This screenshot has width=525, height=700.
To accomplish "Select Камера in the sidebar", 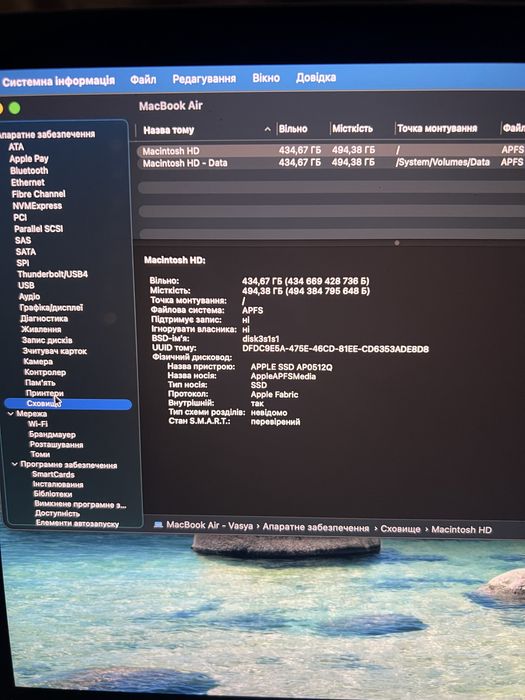I will click(x=38, y=362).
